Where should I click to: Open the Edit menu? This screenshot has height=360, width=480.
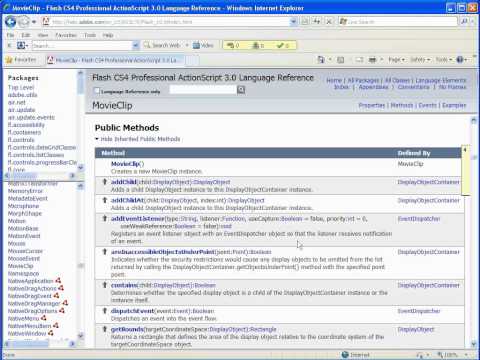(26, 35)
